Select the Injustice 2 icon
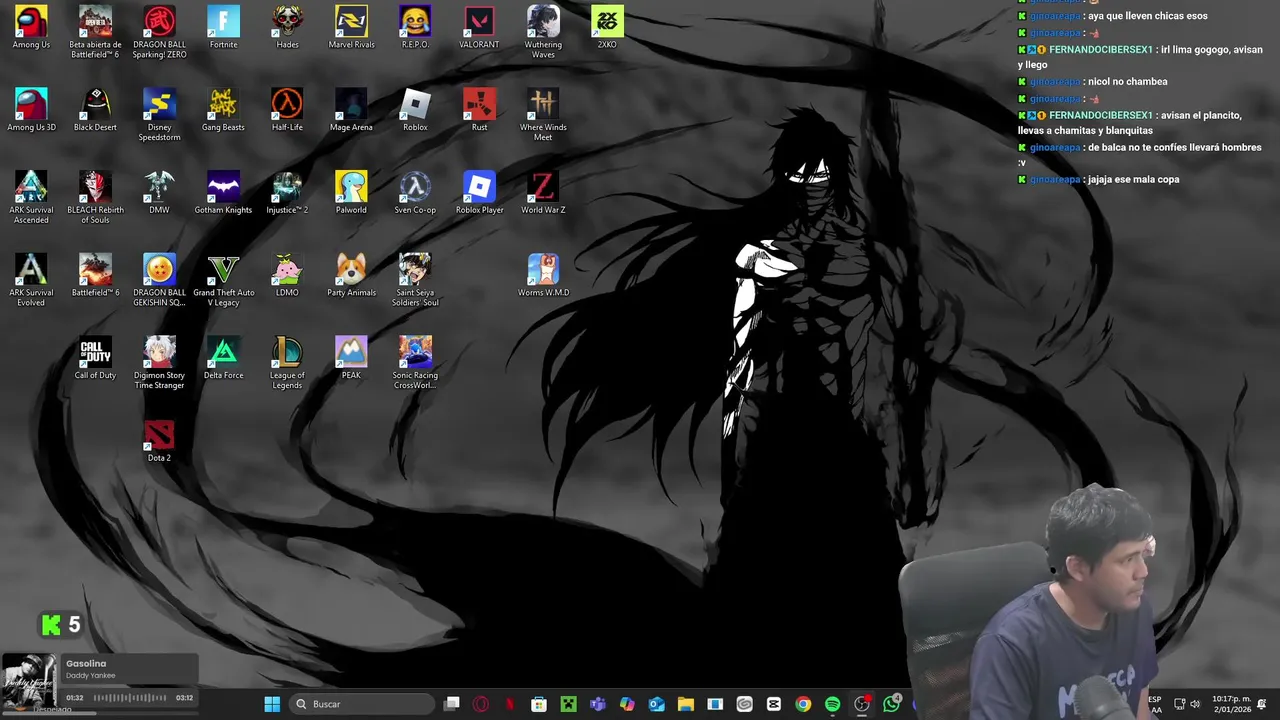 287,193
